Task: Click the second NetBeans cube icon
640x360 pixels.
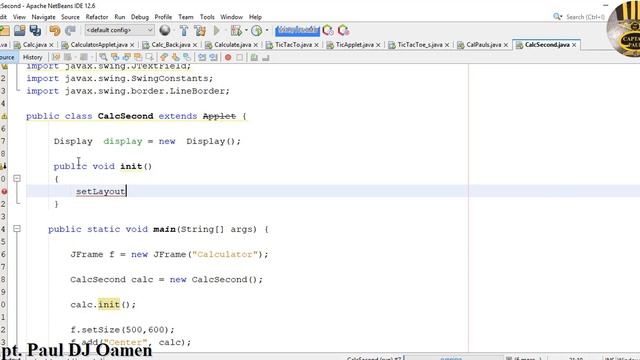Action: coord(343,30)
